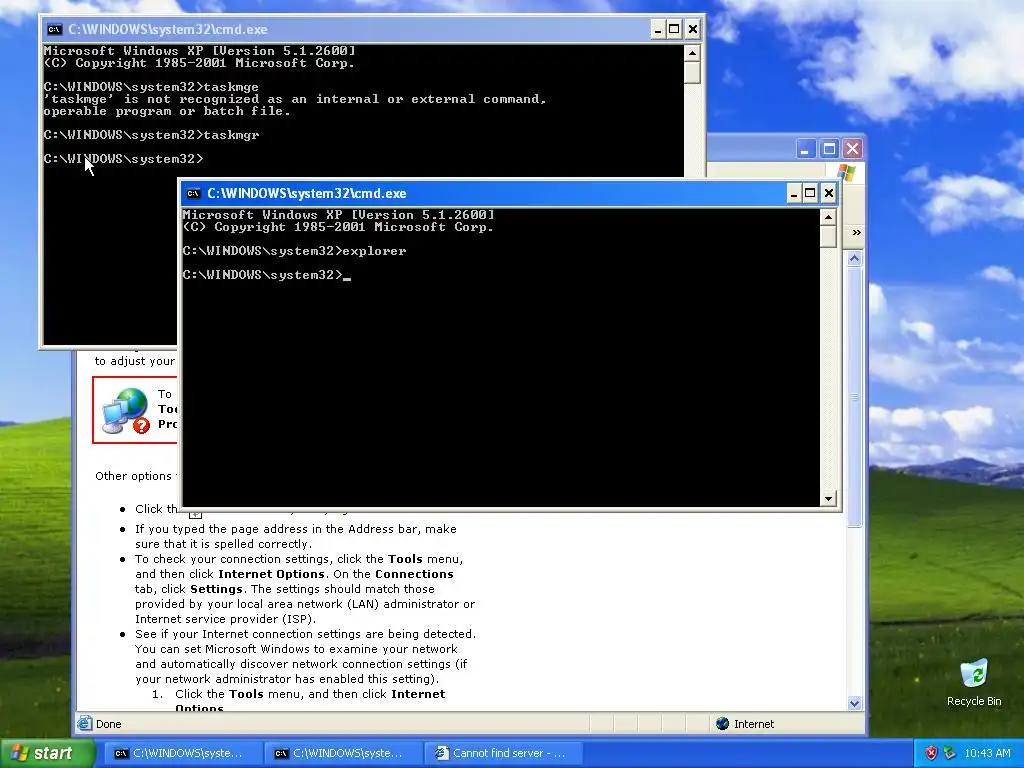Minimize the Internet Explorer window

click(x=805, y=149)
